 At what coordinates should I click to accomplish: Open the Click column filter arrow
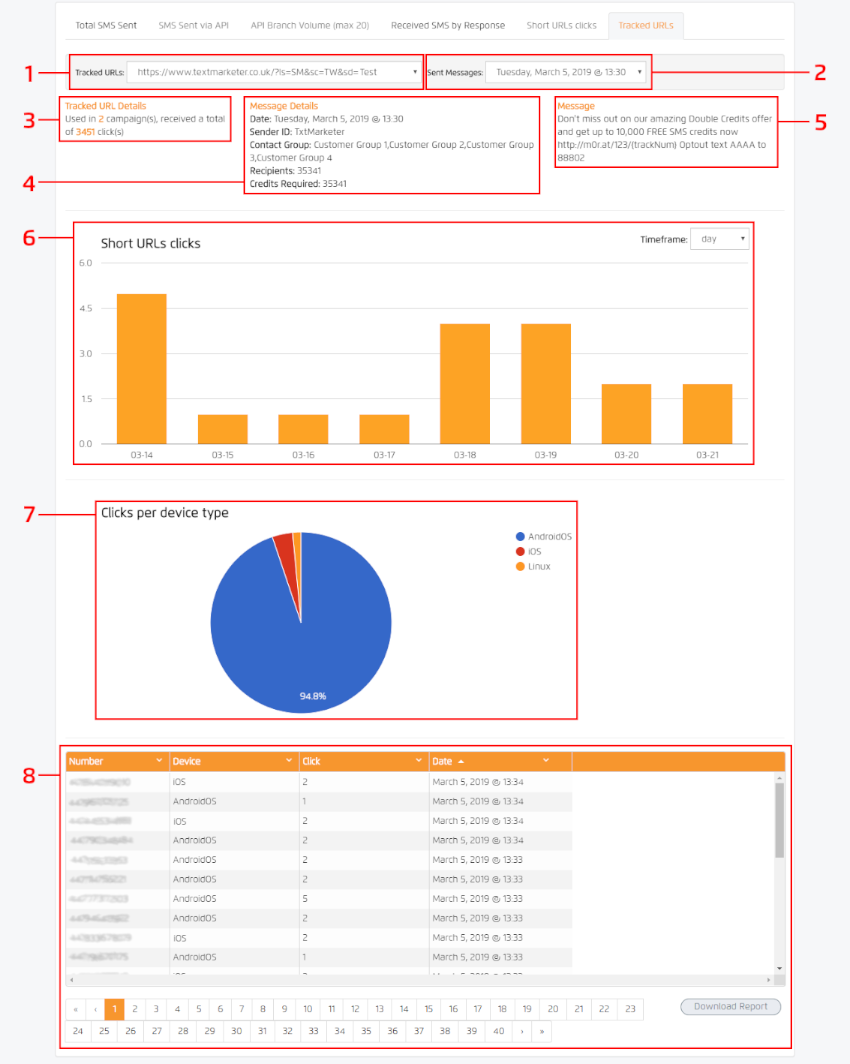[419, 761]
